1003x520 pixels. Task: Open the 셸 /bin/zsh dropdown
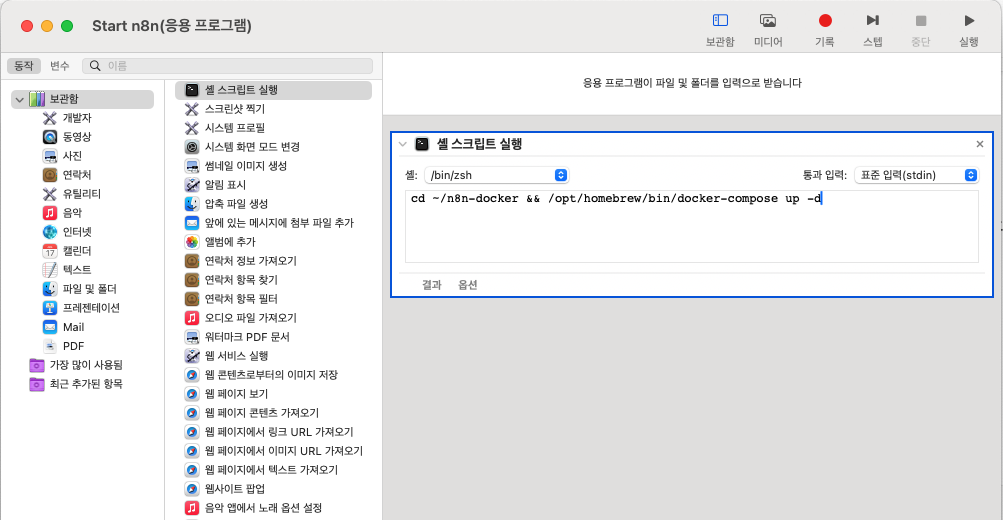point(496,175)
